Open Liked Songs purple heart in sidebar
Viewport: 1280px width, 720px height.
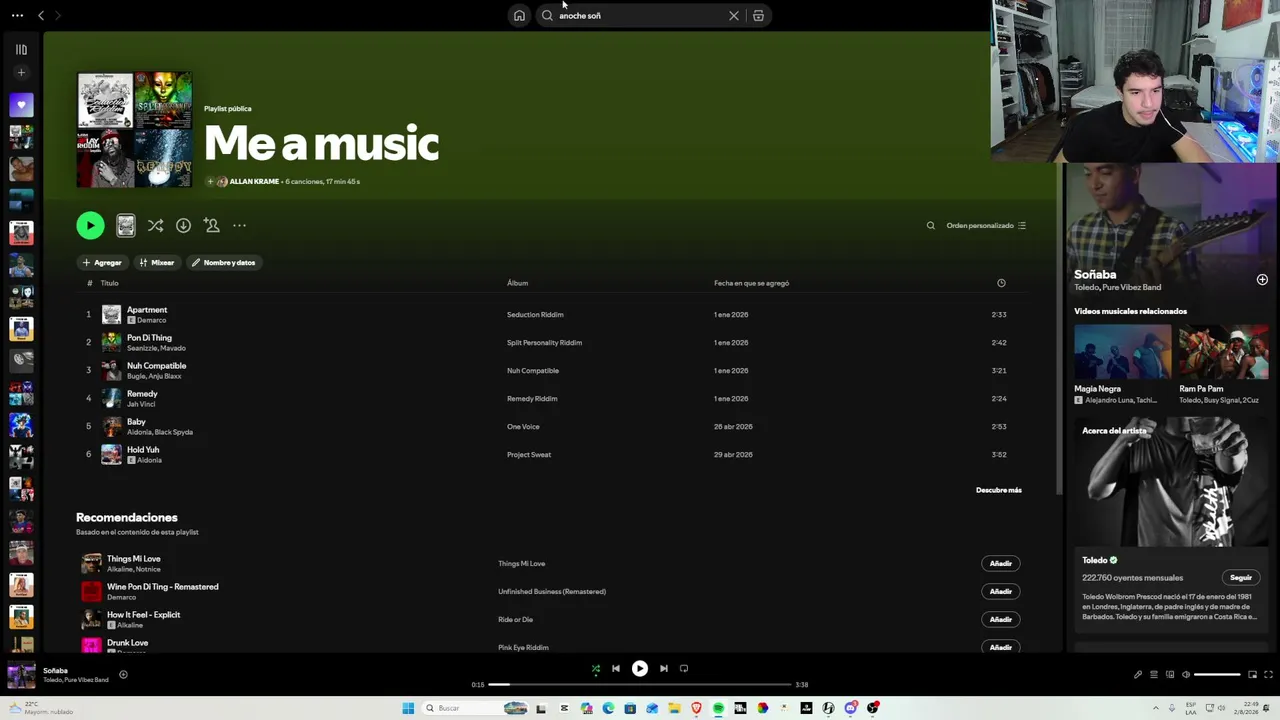click(21, 104)
